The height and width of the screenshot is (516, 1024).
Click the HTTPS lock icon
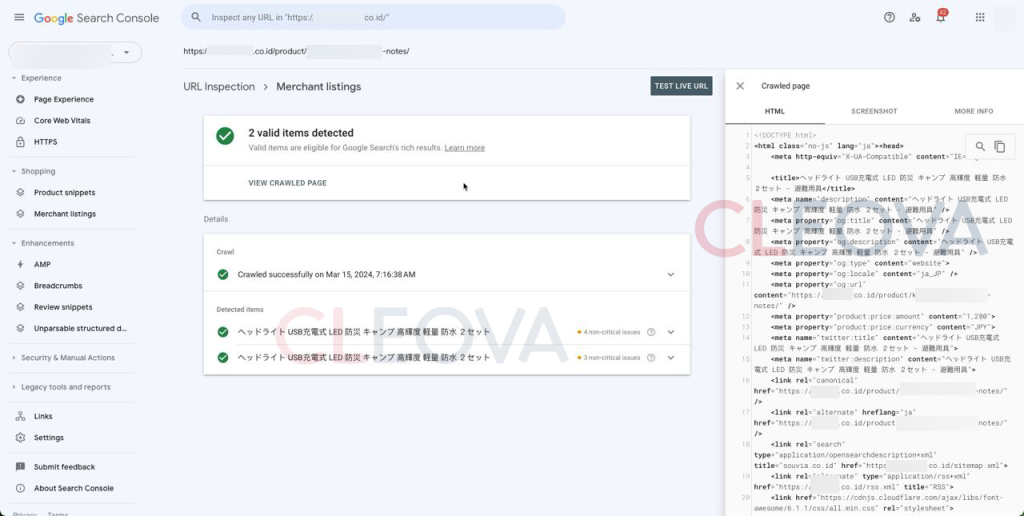coord(20,142)
